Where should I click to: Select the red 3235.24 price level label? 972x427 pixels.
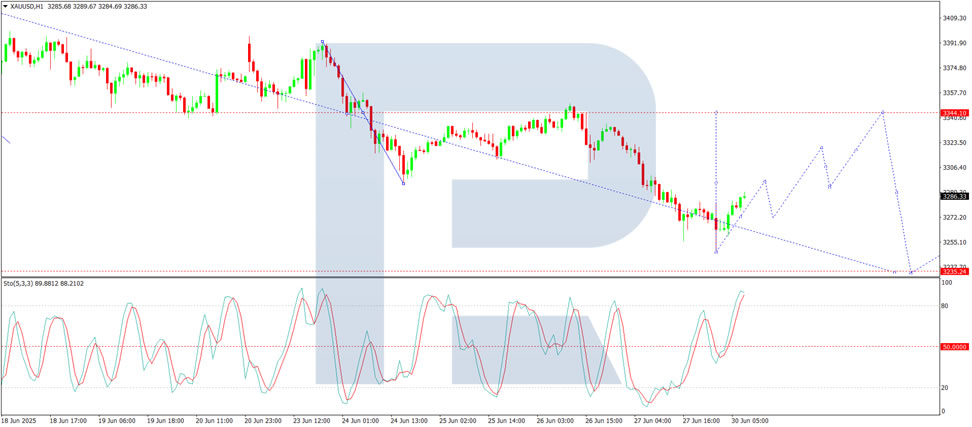tap(954, 271)
